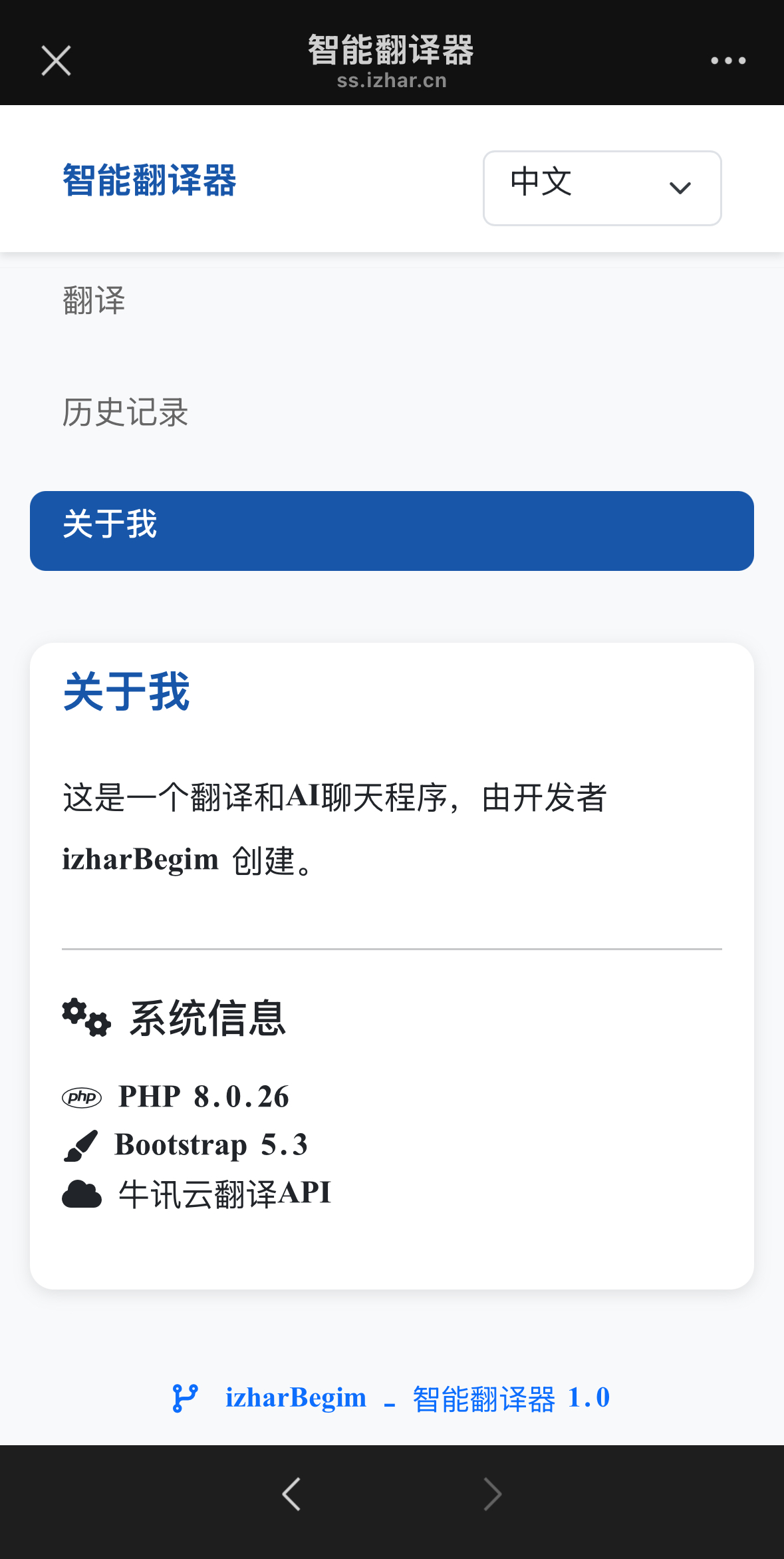
Task: Open the three-dot more options menu
Action: click(x=727, y=61)
